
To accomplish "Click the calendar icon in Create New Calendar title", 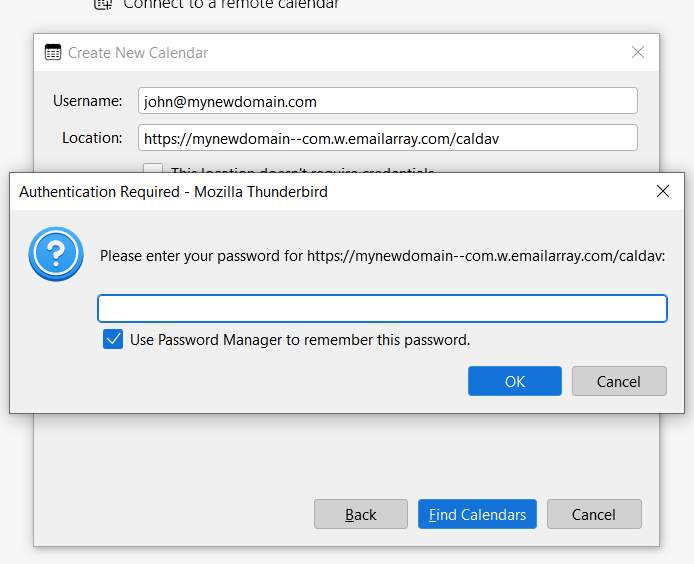I will [53, 53].
